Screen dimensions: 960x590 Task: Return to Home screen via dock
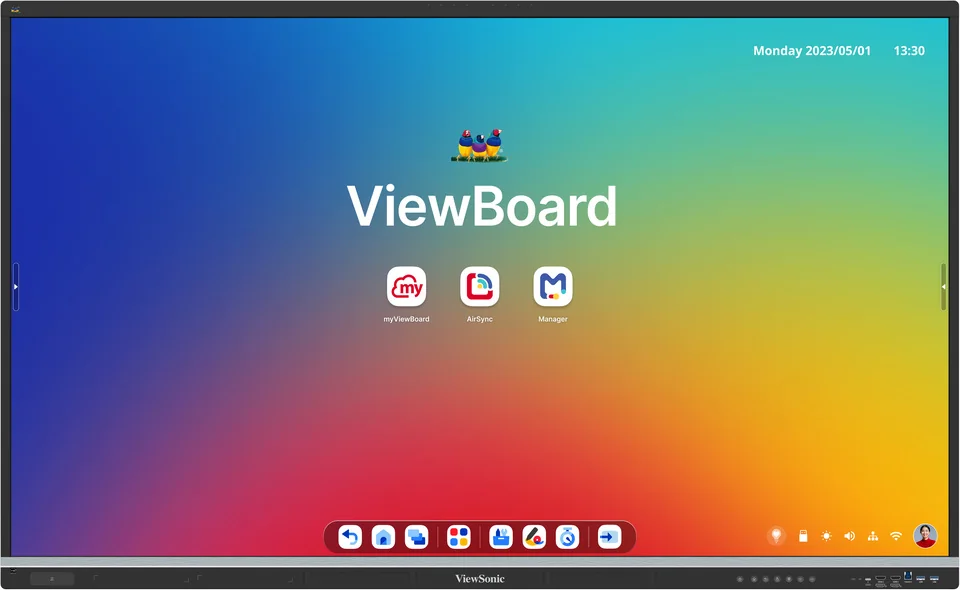click(383, 537)
